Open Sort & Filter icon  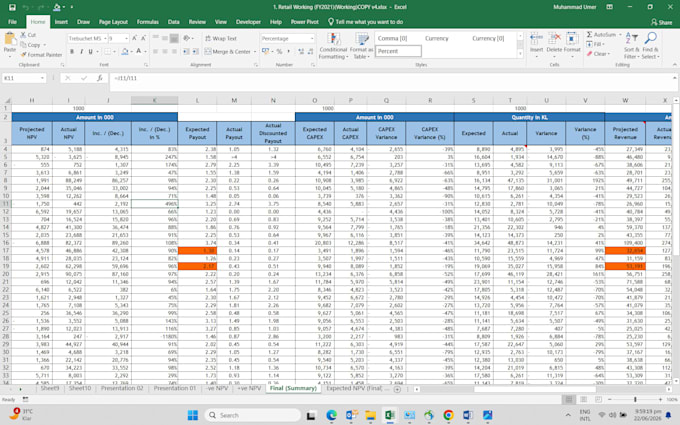pyautogui.click(x=631, y=39)
